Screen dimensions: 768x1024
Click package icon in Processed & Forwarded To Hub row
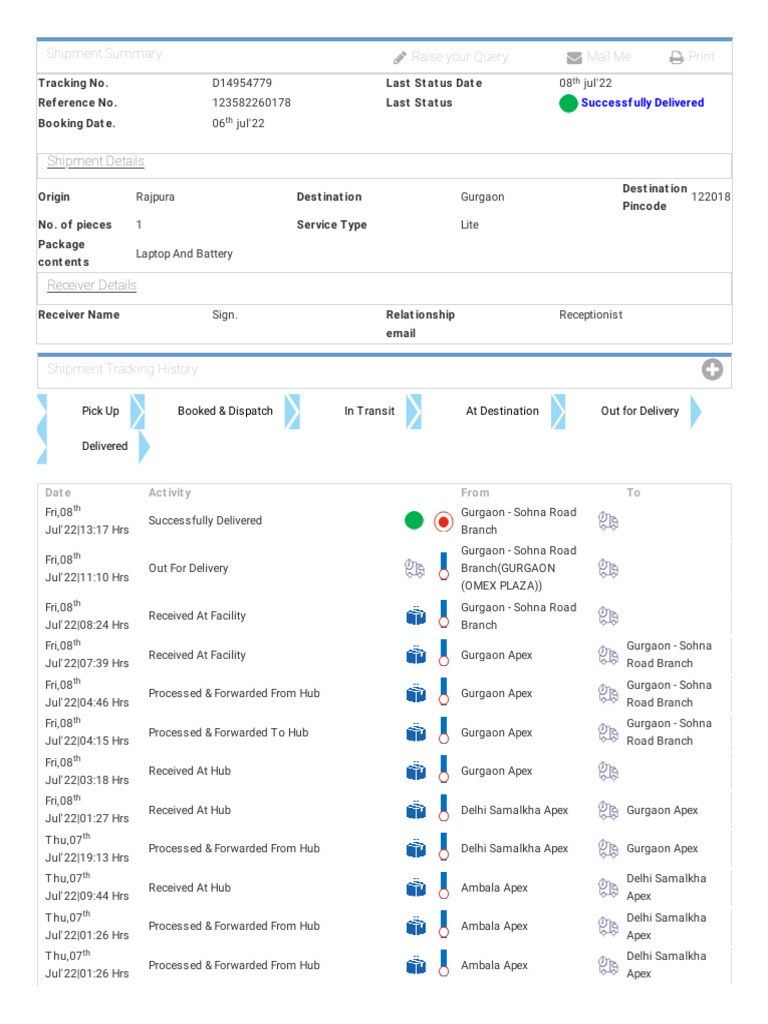pyautogui.click(x=416, y=733)
